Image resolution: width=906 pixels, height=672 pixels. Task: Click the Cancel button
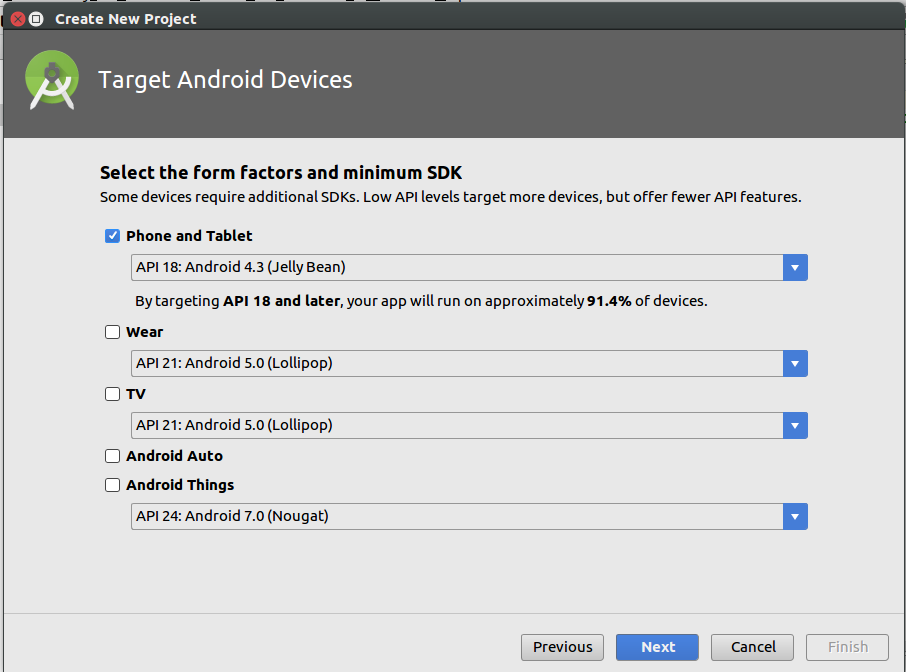[x=752, y=647]
